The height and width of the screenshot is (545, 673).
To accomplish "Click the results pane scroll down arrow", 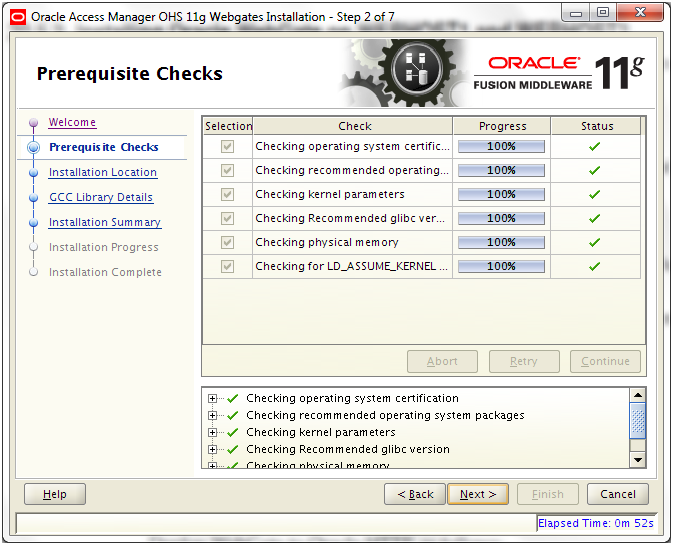I will (638, 460).
